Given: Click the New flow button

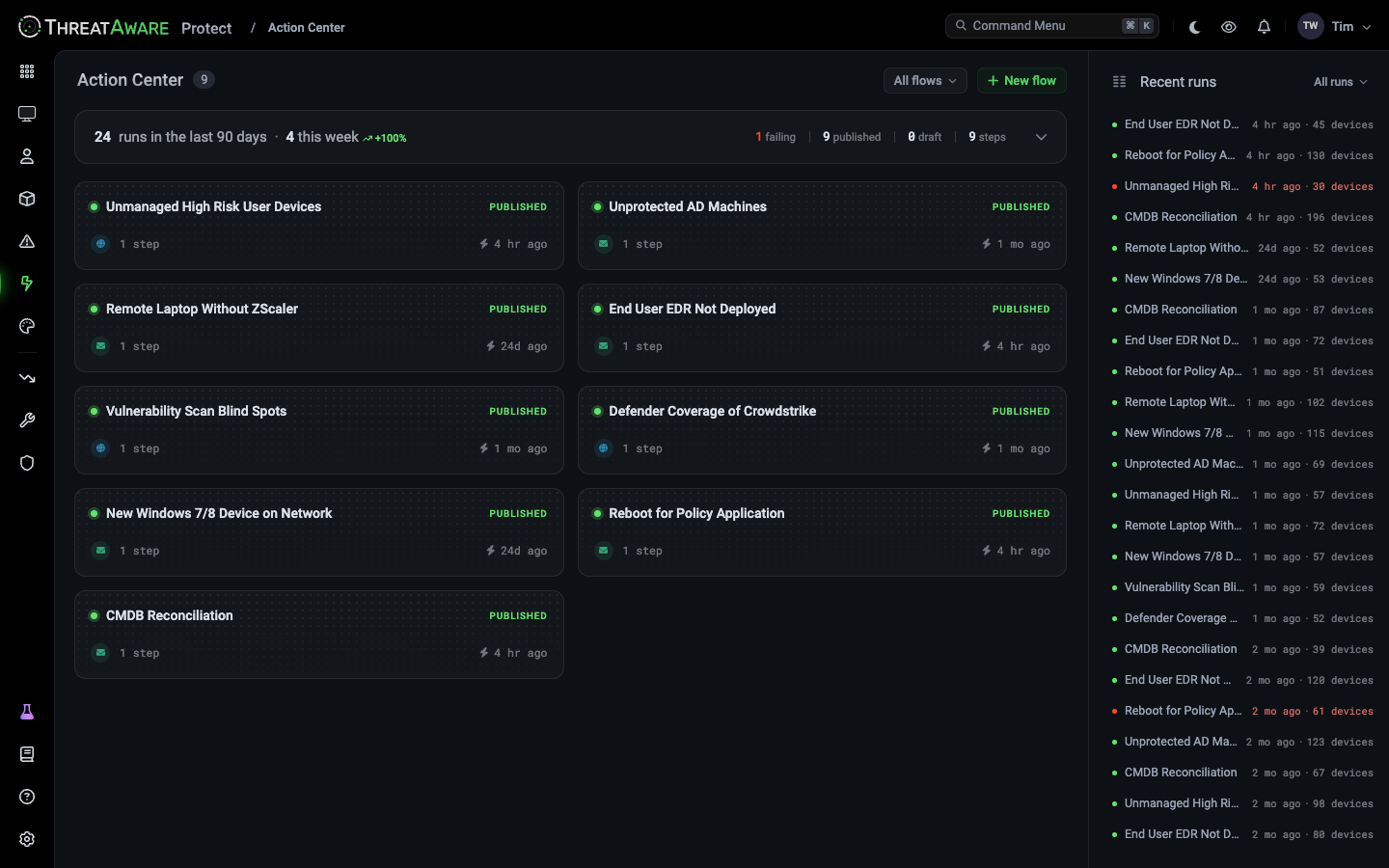Looking at the screenshot, I should (x=1021, y=81).
